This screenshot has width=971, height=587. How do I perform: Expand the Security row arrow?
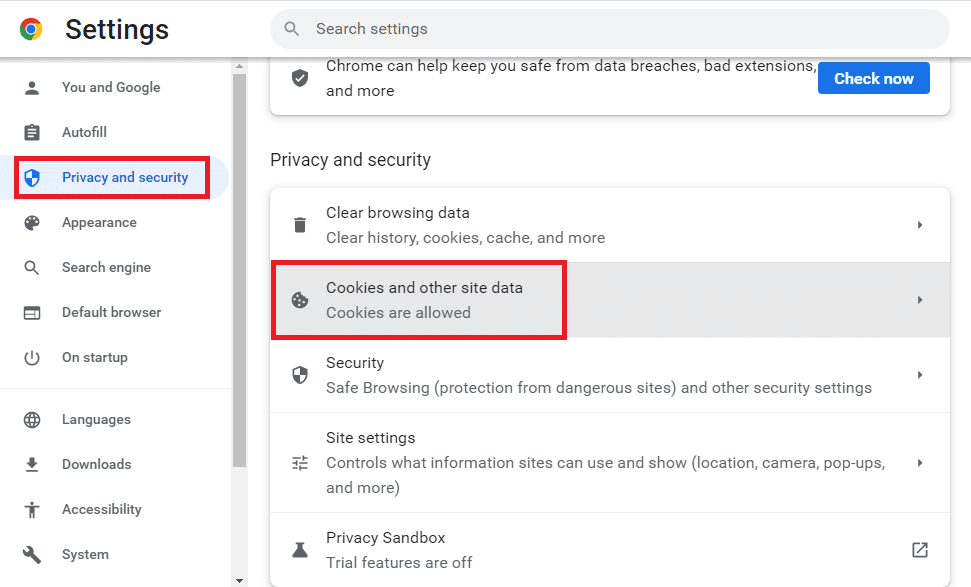point(920,375)
